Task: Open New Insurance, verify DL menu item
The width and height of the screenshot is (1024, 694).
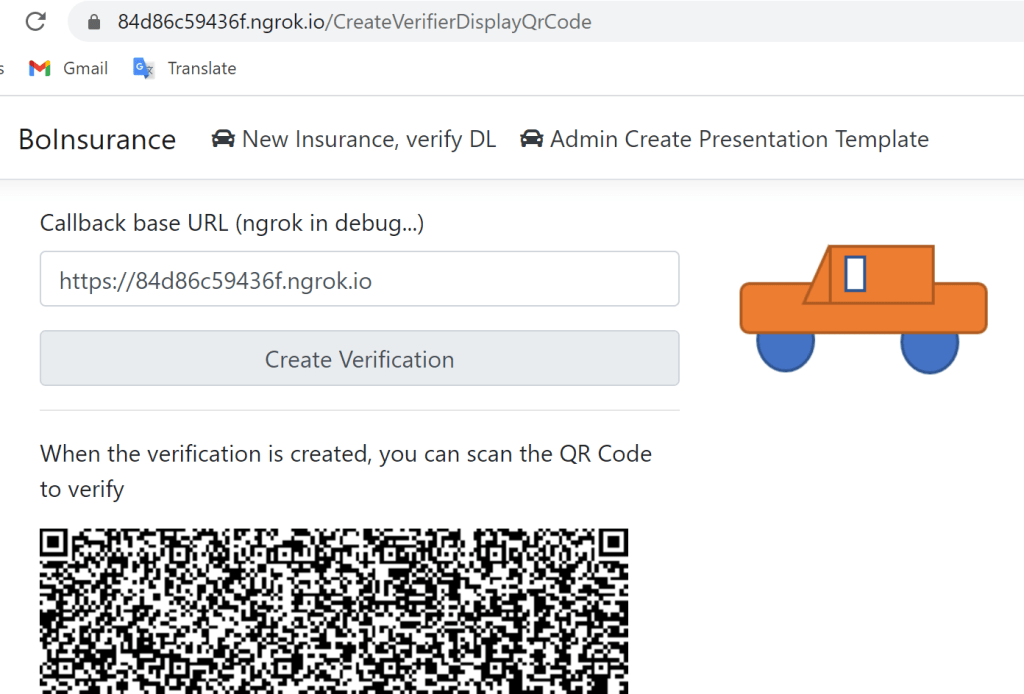Action: pos(368,139)
